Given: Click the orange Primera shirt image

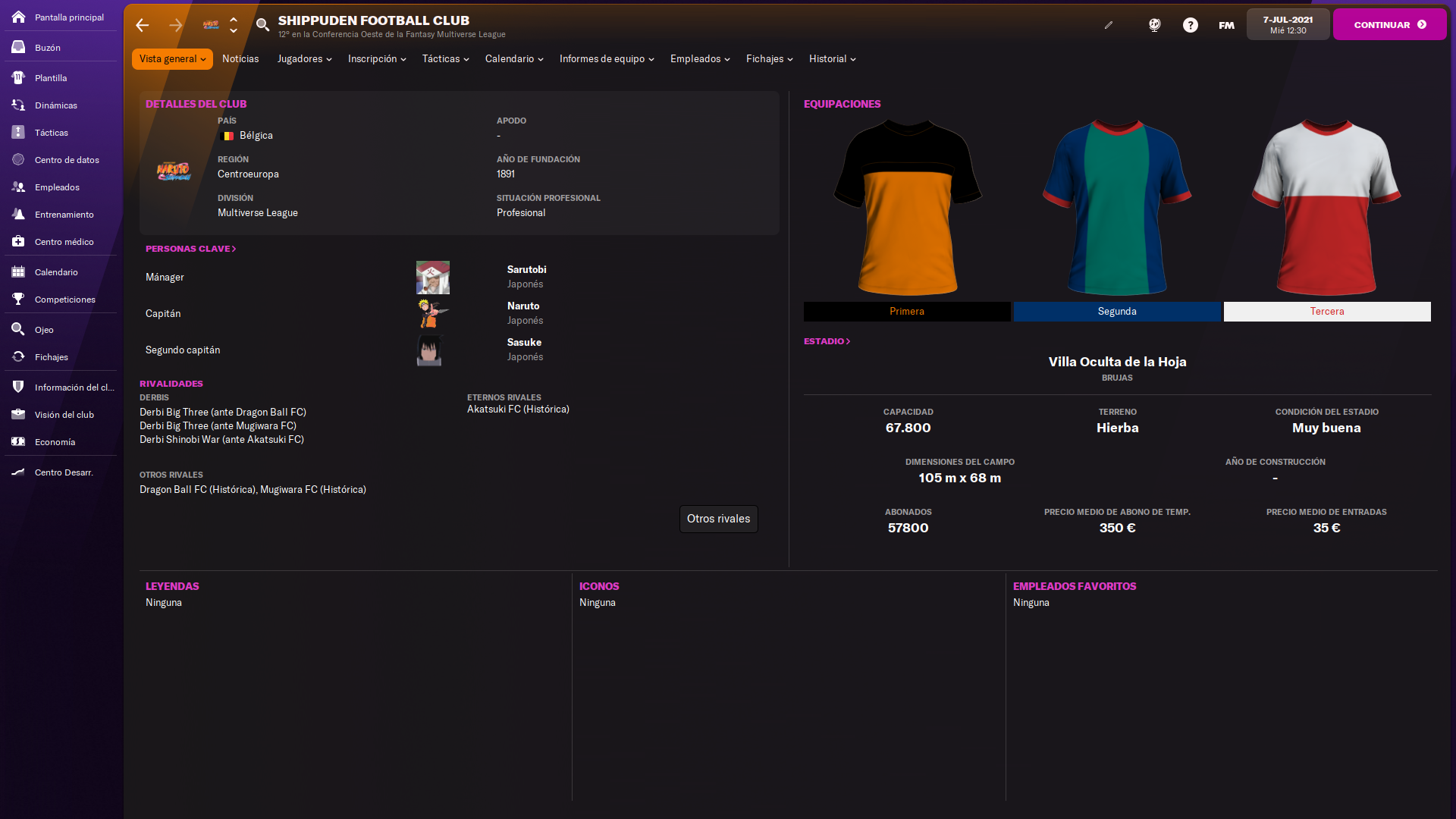Looking at the screenshot, I should [x=907, y=207].
